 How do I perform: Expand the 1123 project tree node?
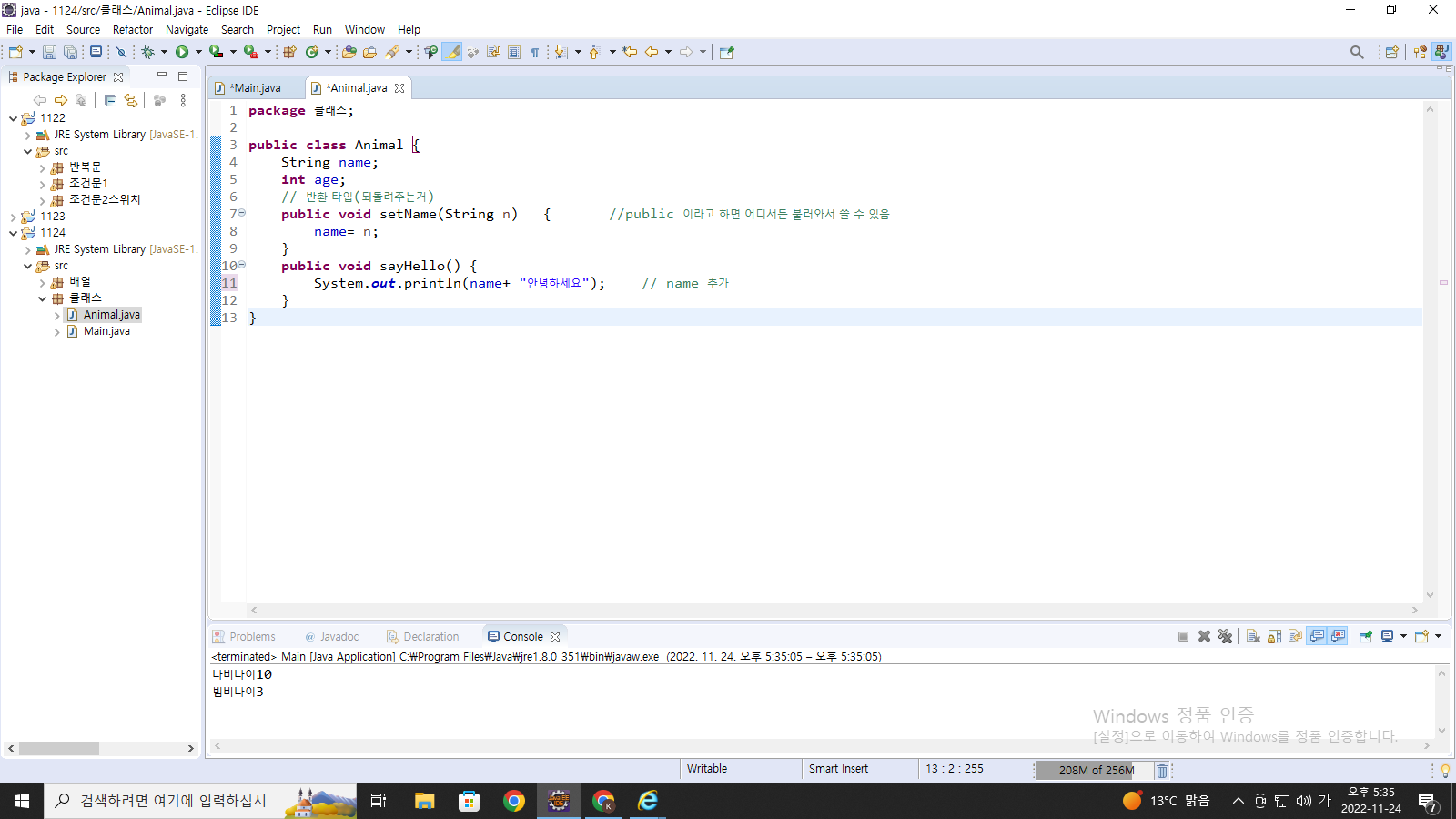point(13,217)
